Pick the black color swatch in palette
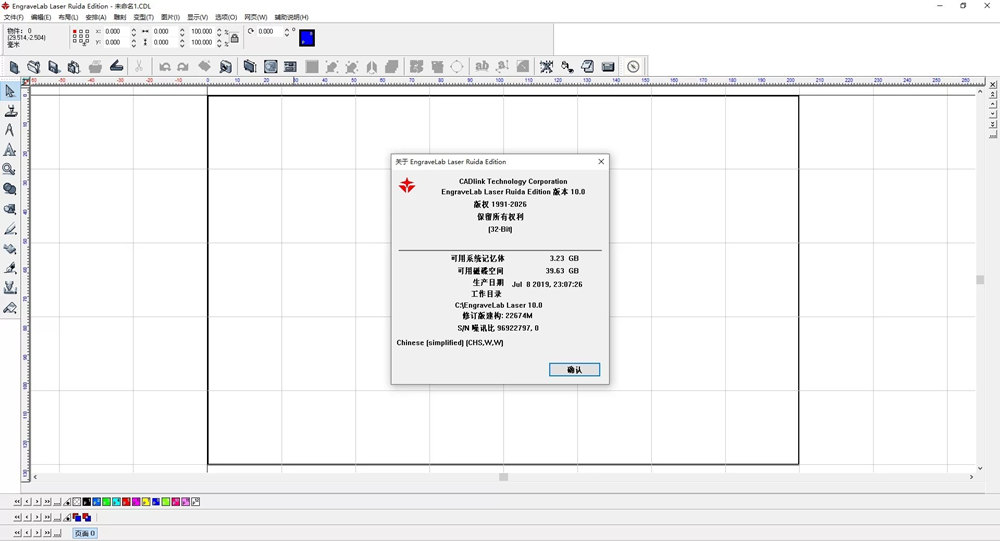Screen dimensions: 1000x541 tap(87, 502)
